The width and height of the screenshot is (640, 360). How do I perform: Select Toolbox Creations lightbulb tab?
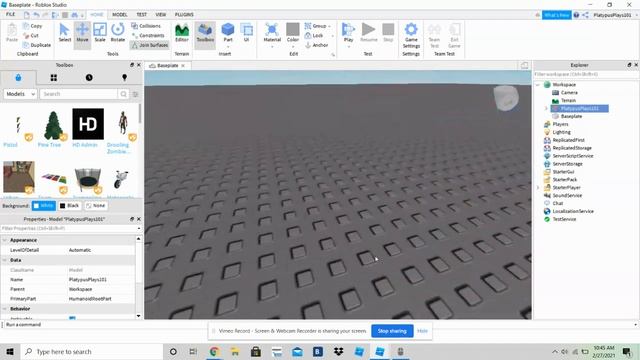124,78
